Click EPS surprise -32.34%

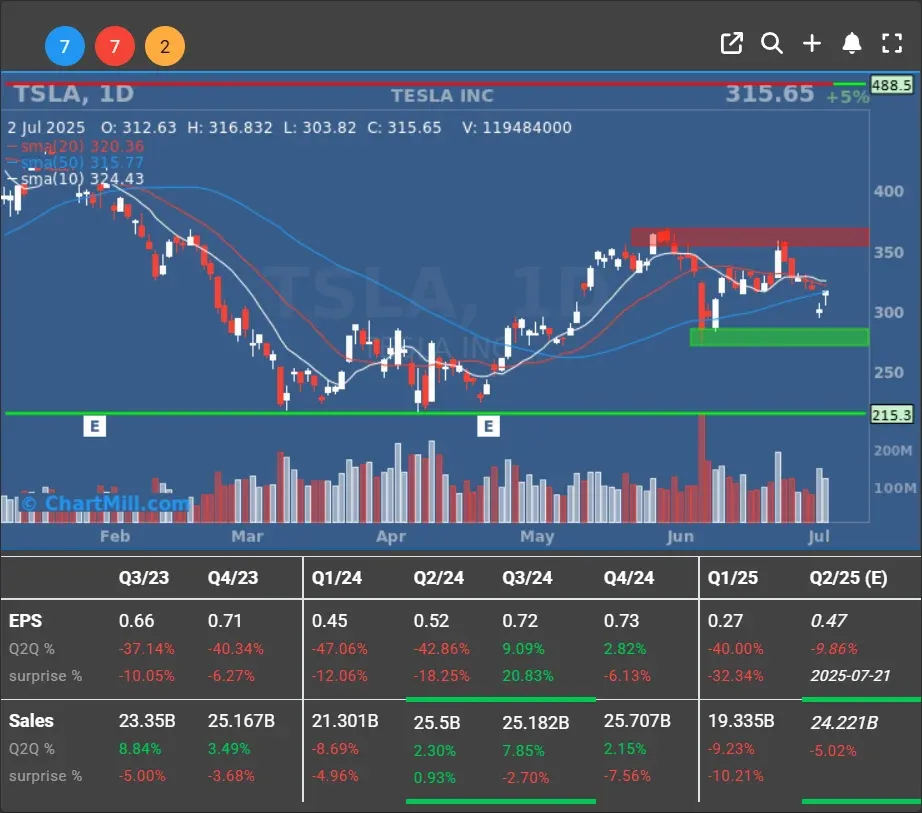736,676
